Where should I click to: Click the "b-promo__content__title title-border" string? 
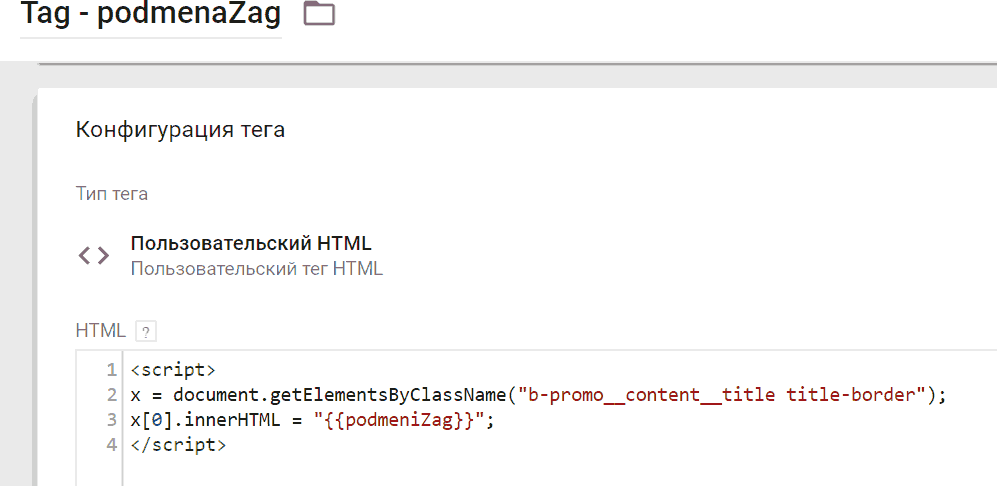pyautogui.click(x=722, y=395)
